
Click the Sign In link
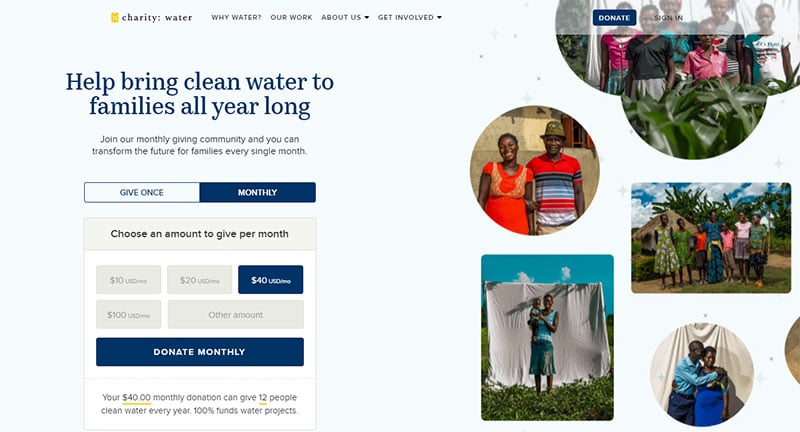click(668, 17)
